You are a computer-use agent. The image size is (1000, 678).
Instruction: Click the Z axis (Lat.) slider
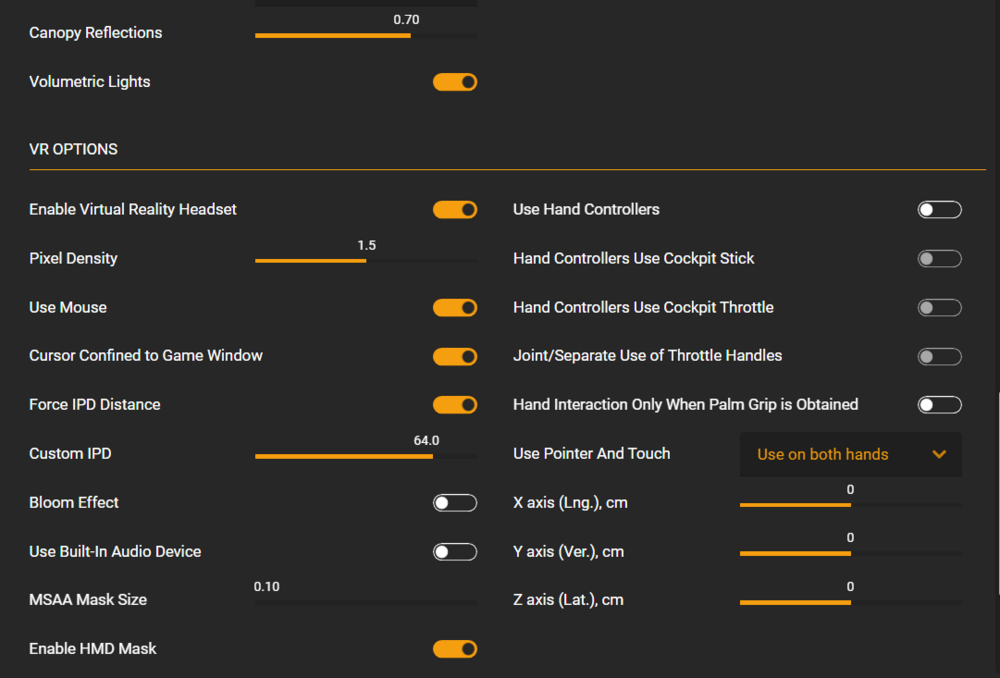click(x=851, y=602)
